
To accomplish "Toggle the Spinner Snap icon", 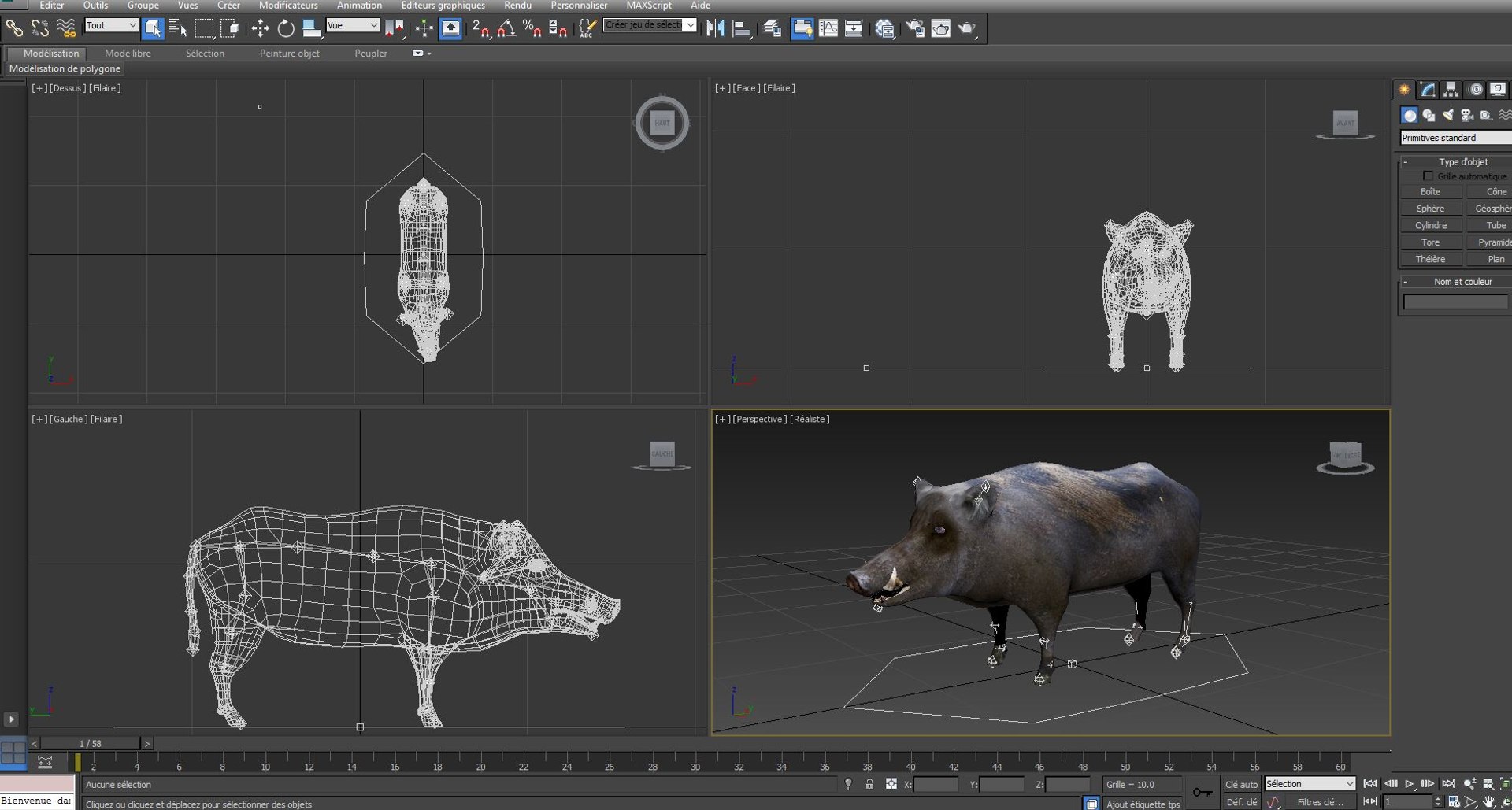I will coord(558,28).
